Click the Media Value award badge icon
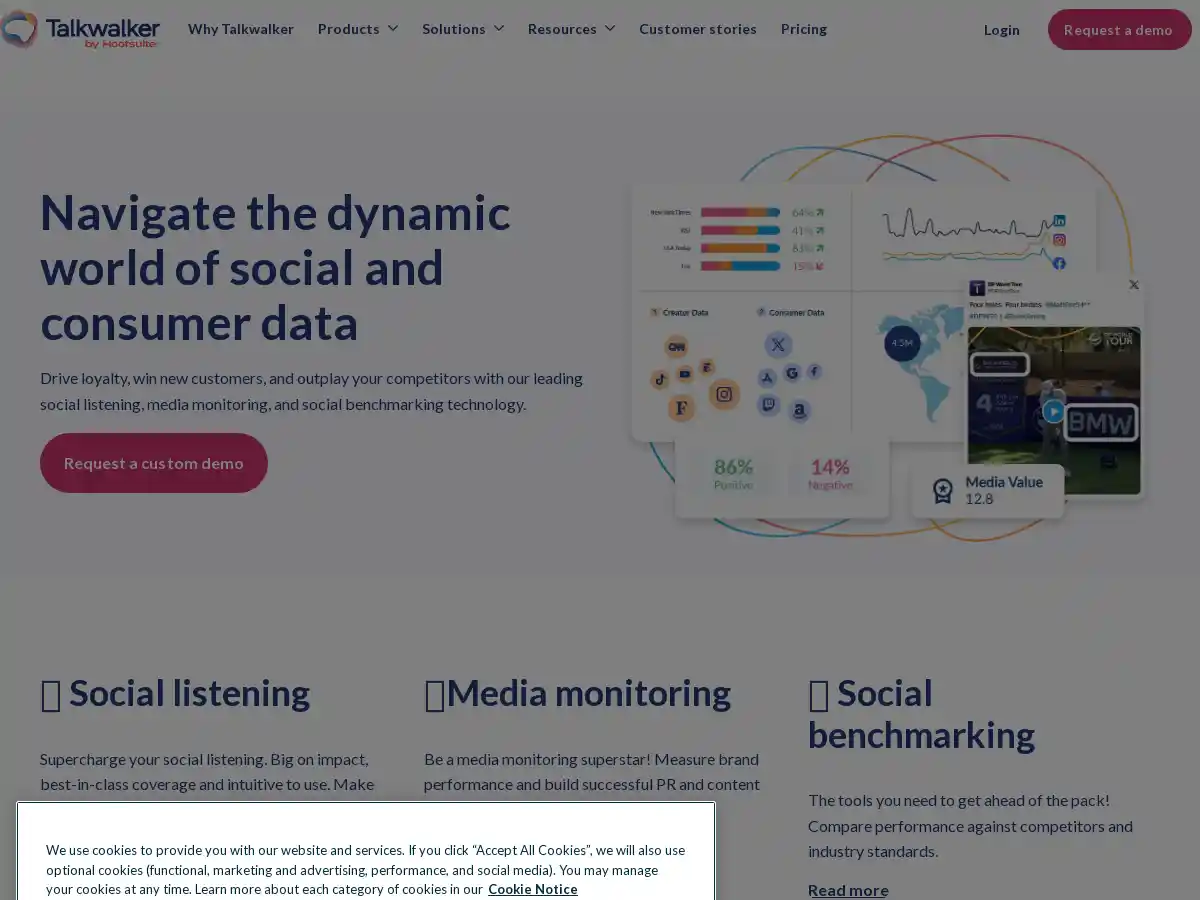Screen dimensions: 1200x900 (942, 490)
